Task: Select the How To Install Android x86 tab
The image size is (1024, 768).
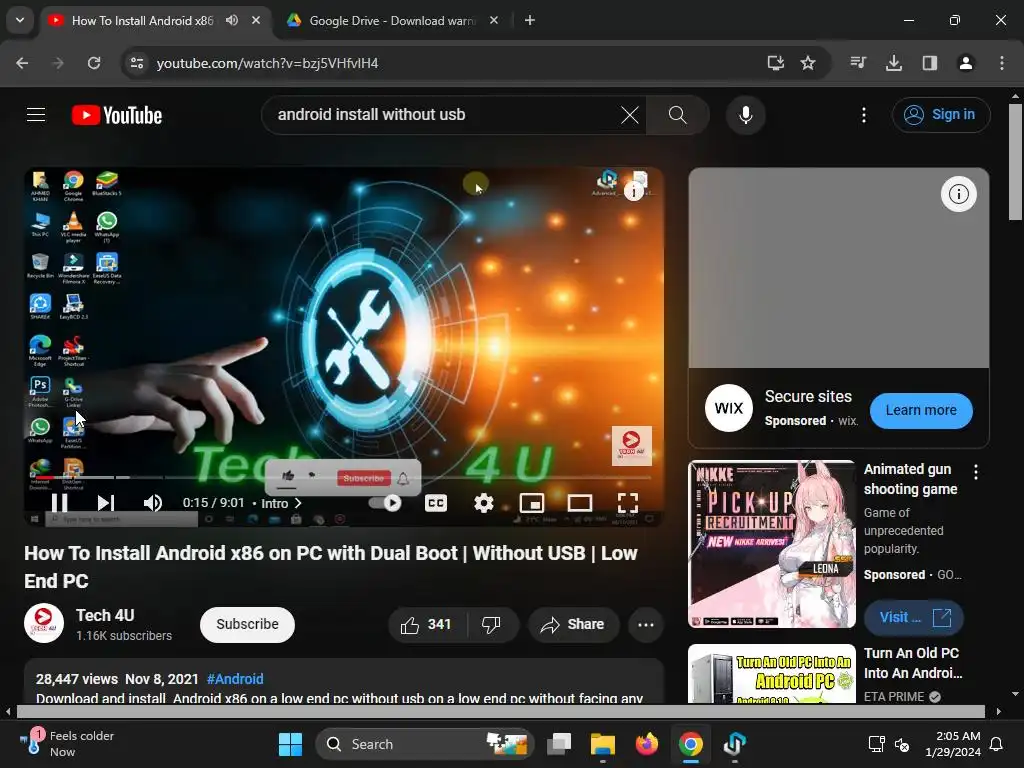Action: (142, 20)
